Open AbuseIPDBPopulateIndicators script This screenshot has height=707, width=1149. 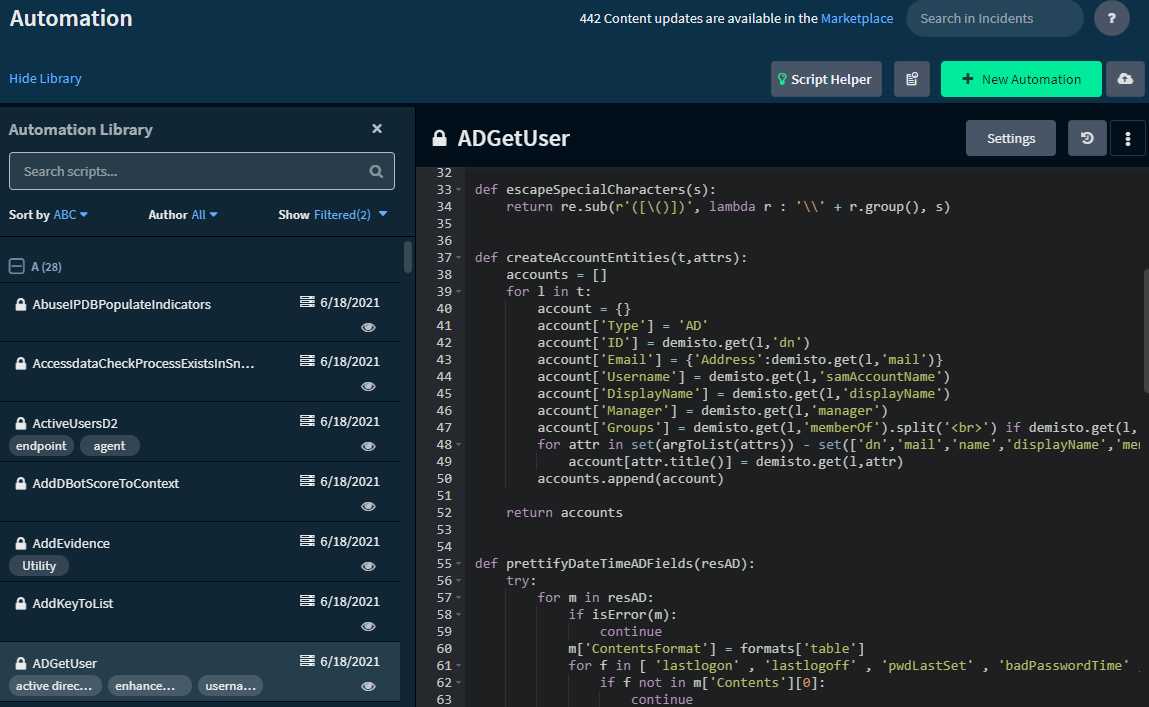[x=122, y=304]
